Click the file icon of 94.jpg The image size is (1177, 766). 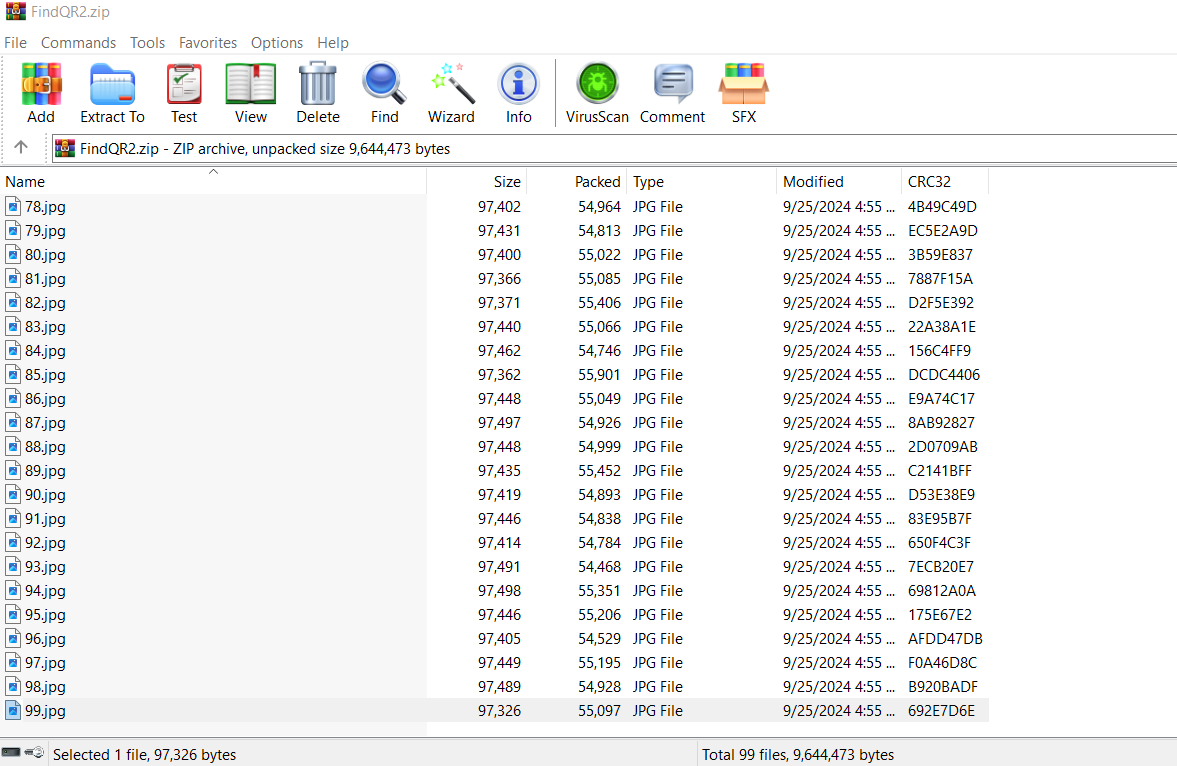click(13, 591)
